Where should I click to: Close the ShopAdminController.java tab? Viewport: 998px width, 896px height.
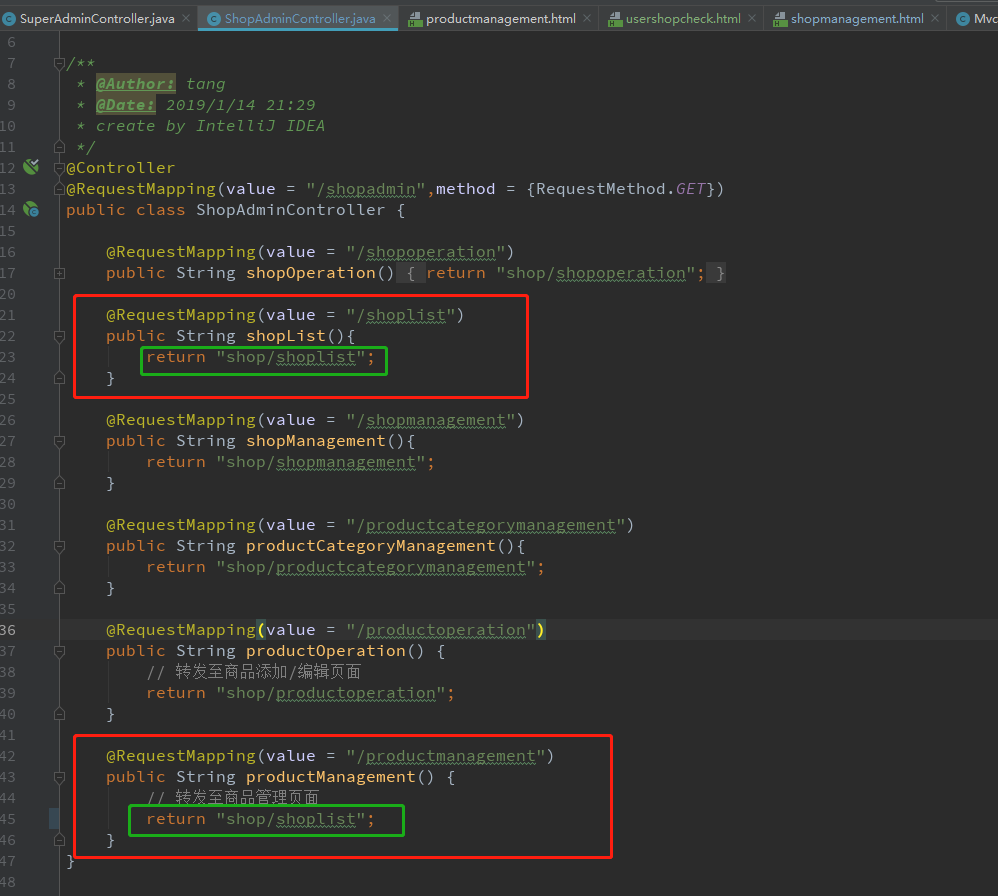click(x=387, y=18)
